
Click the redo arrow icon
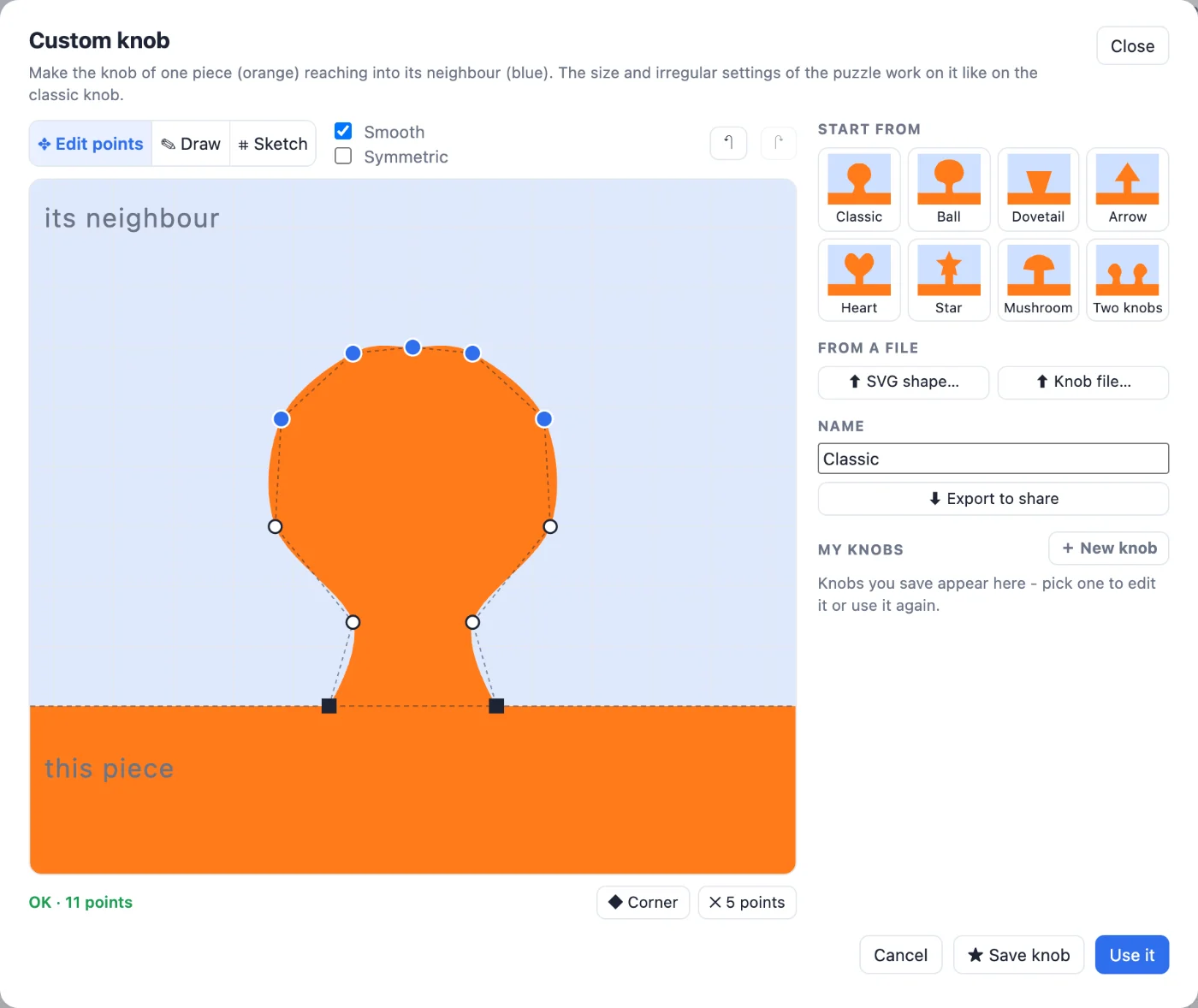click(778, 143)
